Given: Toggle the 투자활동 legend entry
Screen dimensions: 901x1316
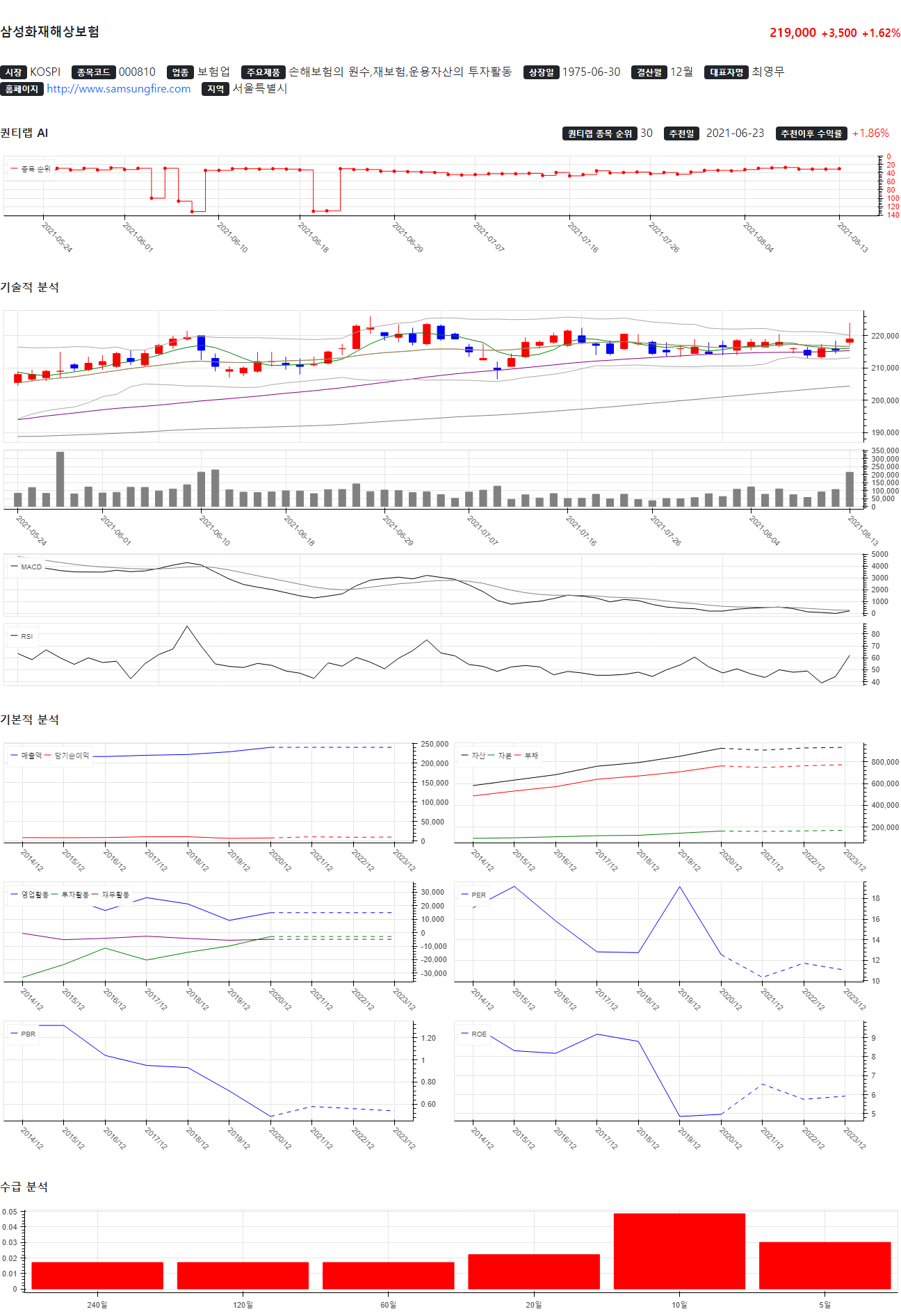Looking at the screenshot, I should 70,895.
